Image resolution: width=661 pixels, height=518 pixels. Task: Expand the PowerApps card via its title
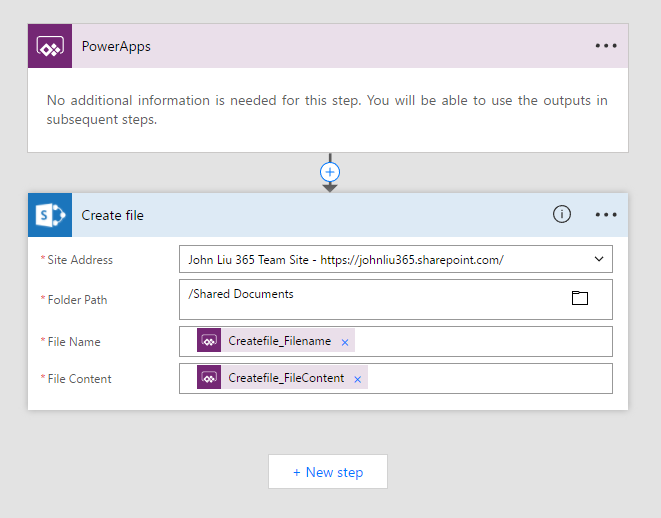coord(116,46)
